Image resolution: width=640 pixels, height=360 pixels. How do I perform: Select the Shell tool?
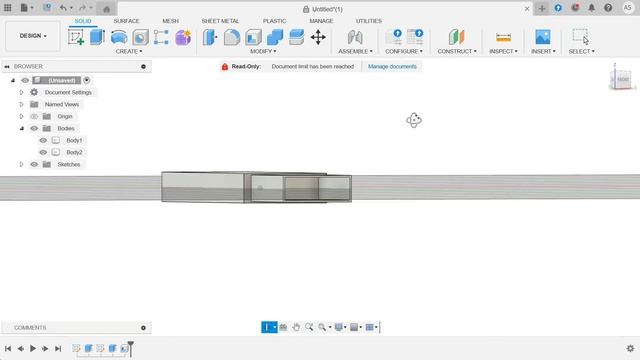point(253,37)
